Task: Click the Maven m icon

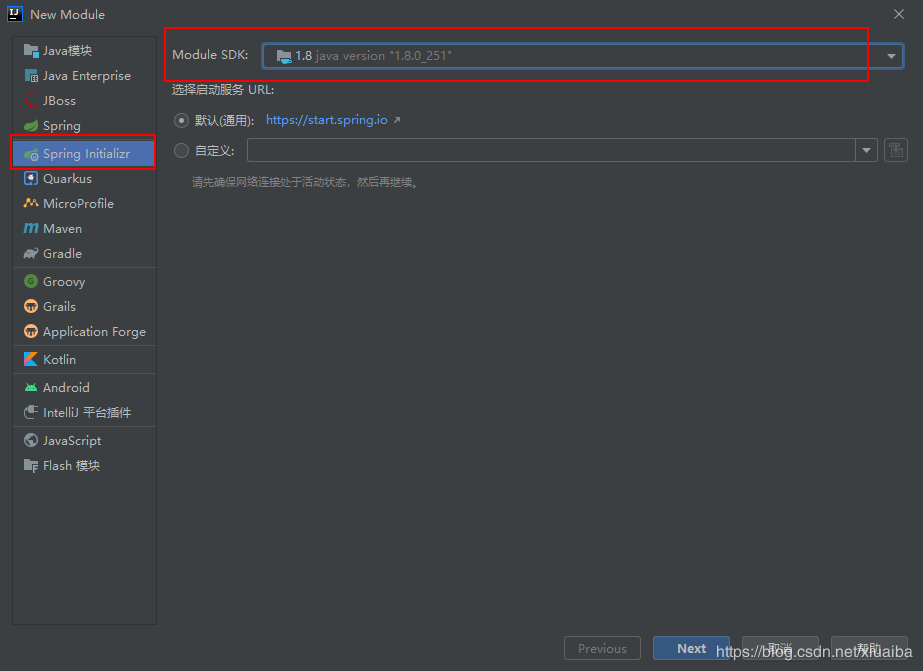Action: coord(31,228)
